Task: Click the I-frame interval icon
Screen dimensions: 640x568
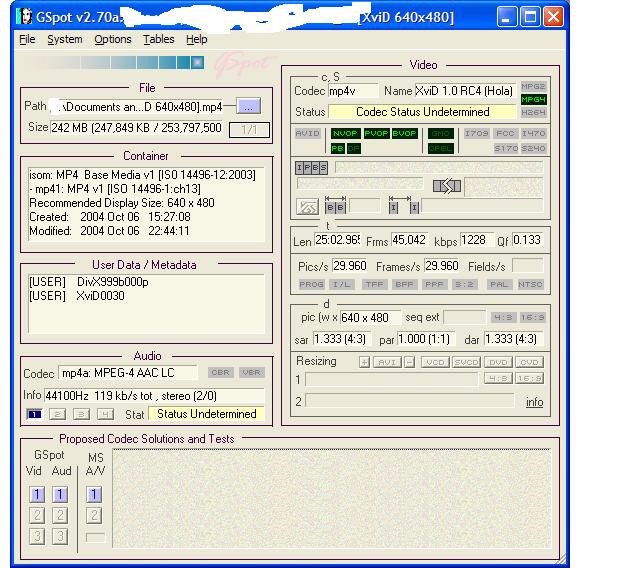Action: pos(404,205)
